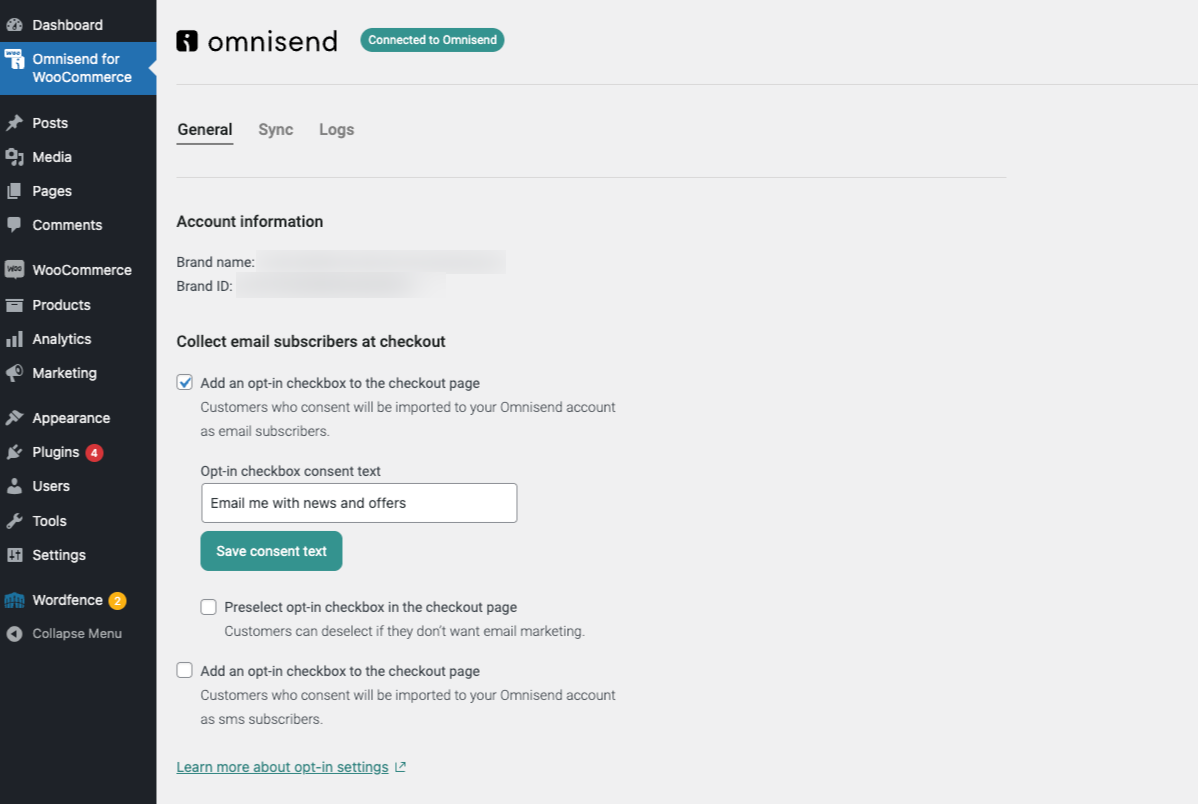Click the opt-in consent text field
This screenshot has width=1198, height=804.
point(359,503)
